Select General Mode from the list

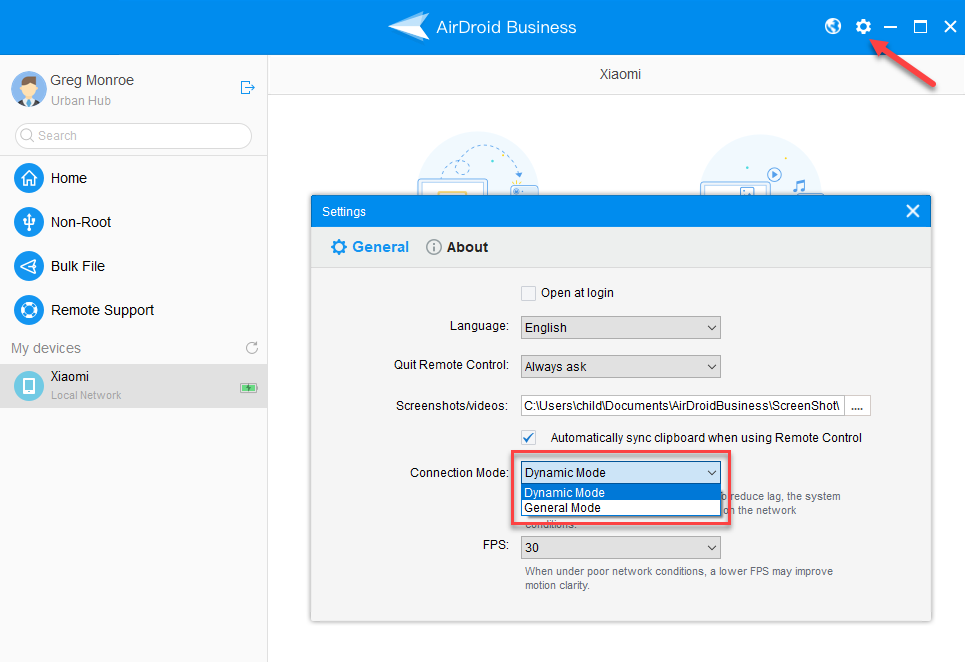[620, 508]
